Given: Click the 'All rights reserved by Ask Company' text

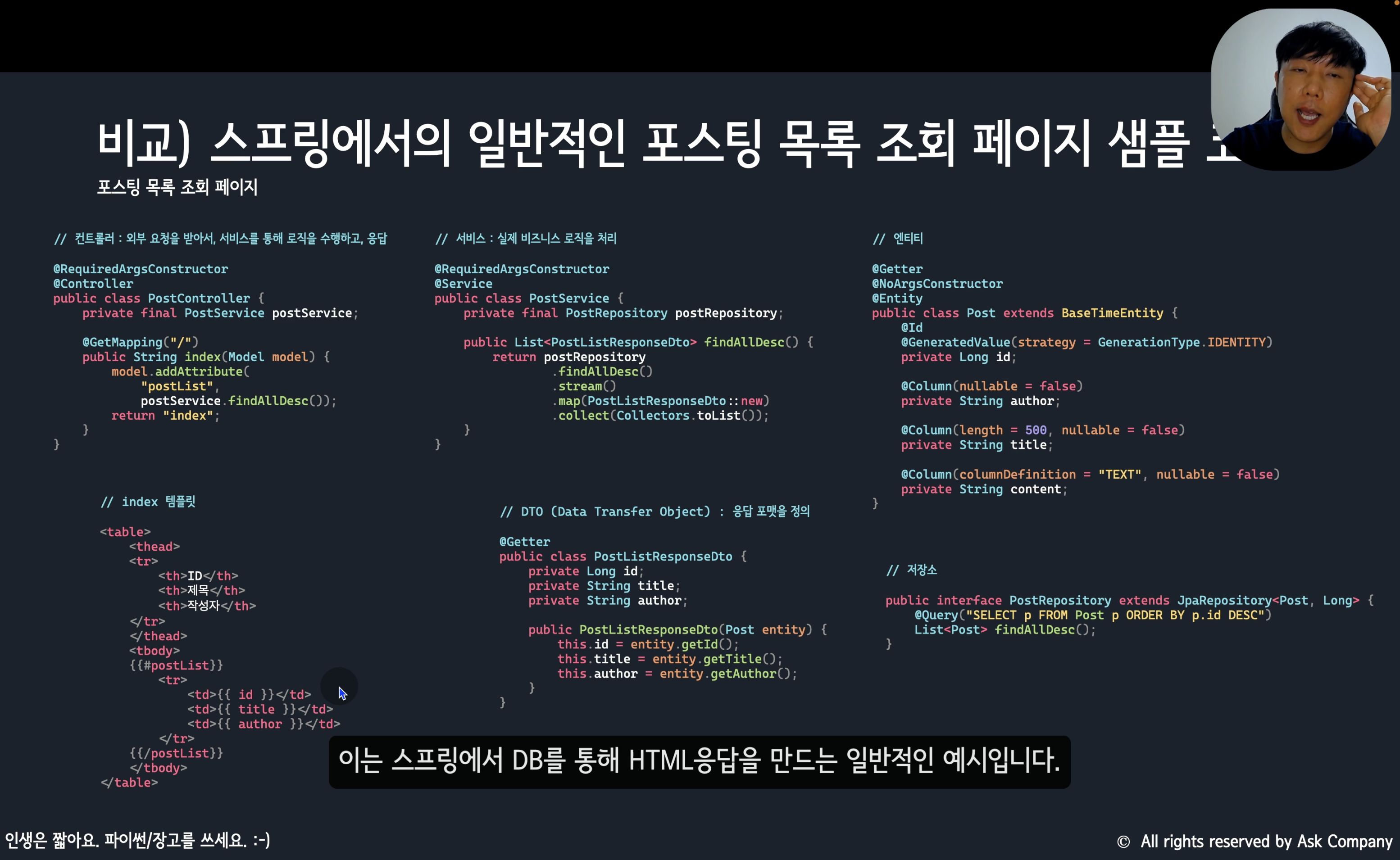Looking at the screenshot, I should pos(1266,842).
